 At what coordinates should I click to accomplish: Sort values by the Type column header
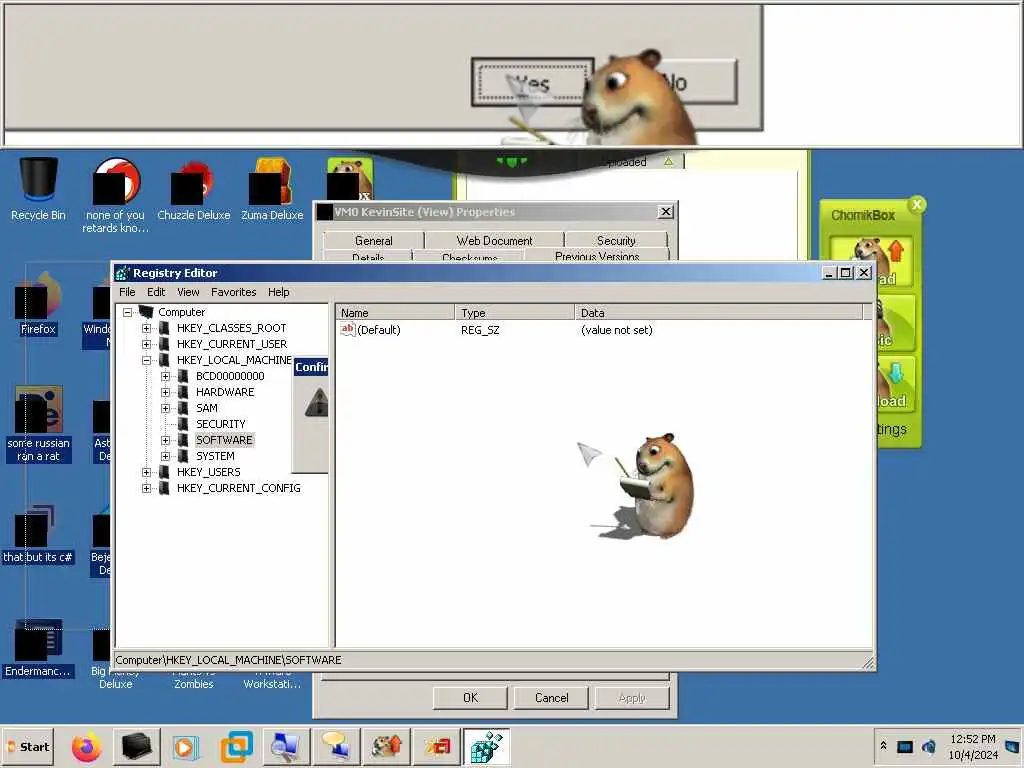coord(515,313)
